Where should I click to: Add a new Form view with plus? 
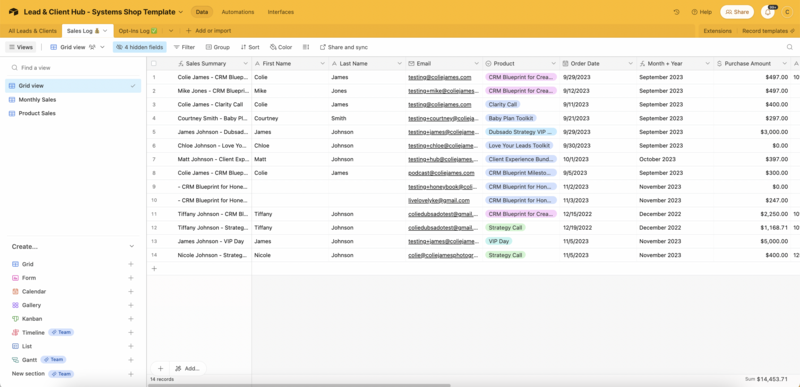[131, 278]
